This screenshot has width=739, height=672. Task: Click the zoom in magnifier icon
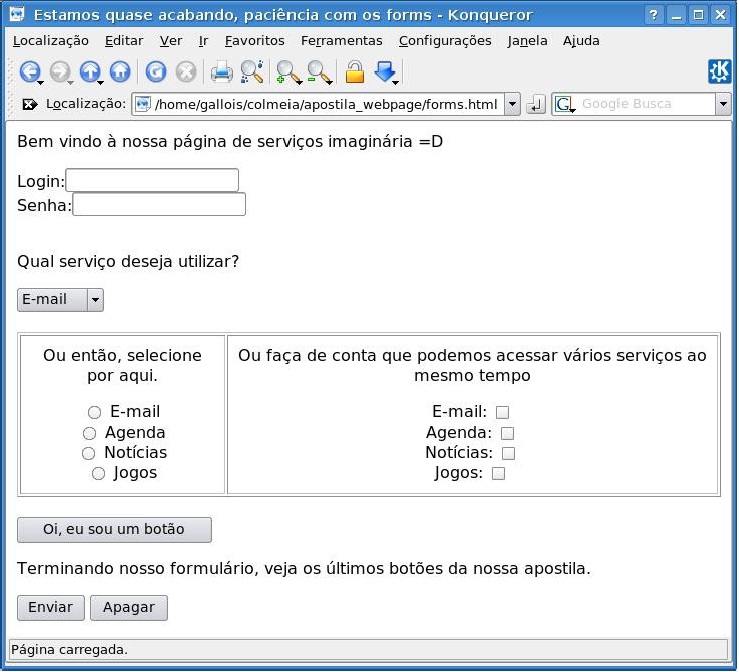(x=288, y=71)
